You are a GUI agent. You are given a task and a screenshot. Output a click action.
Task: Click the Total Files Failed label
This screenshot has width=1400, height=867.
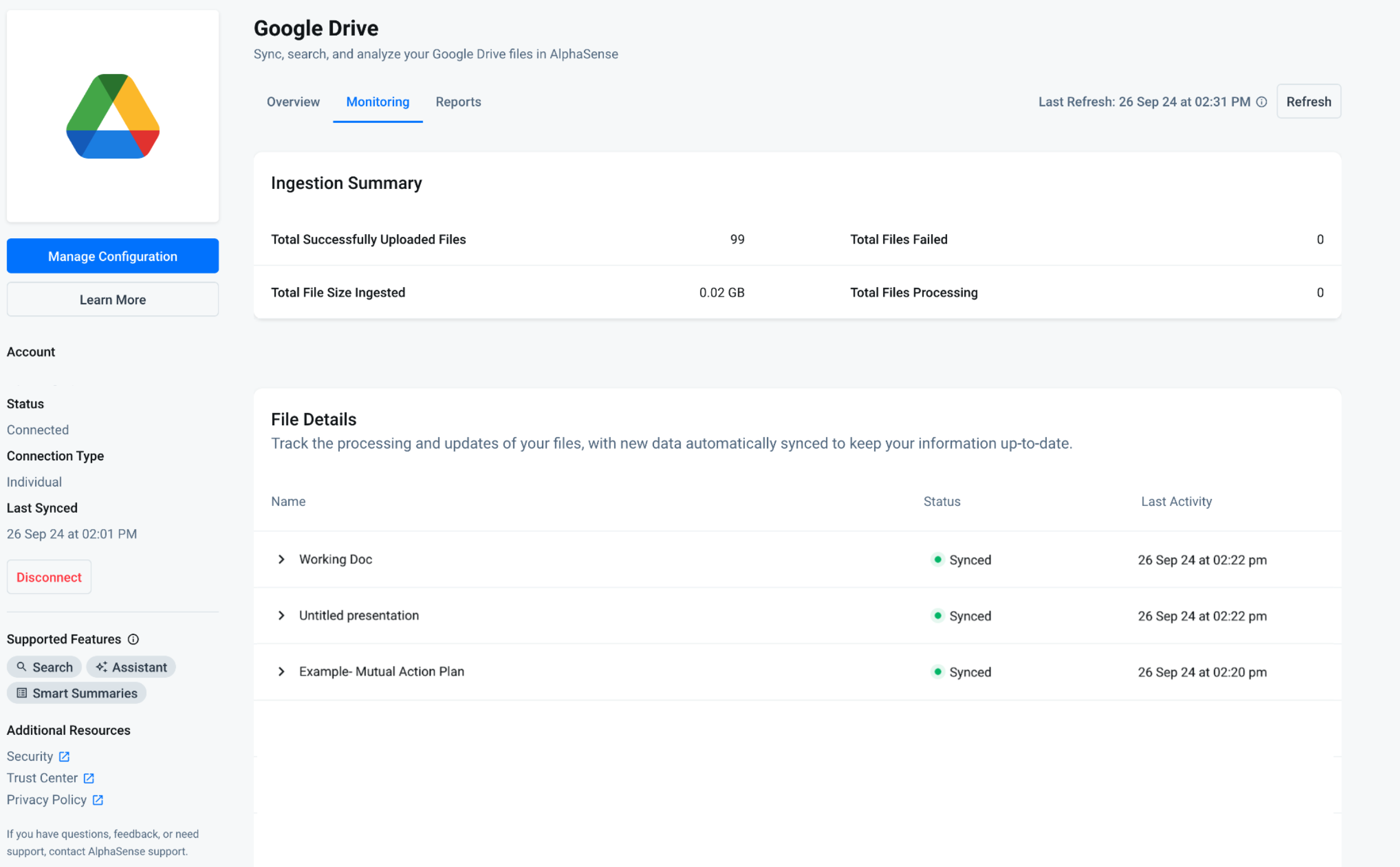click(898, 239)
